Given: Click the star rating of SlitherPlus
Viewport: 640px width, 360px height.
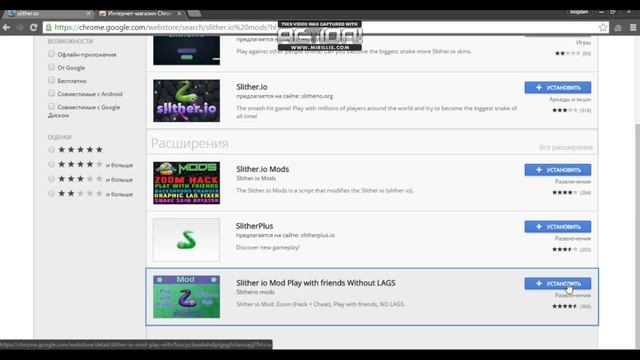Looking at the screenshot, I should (565, 249).
